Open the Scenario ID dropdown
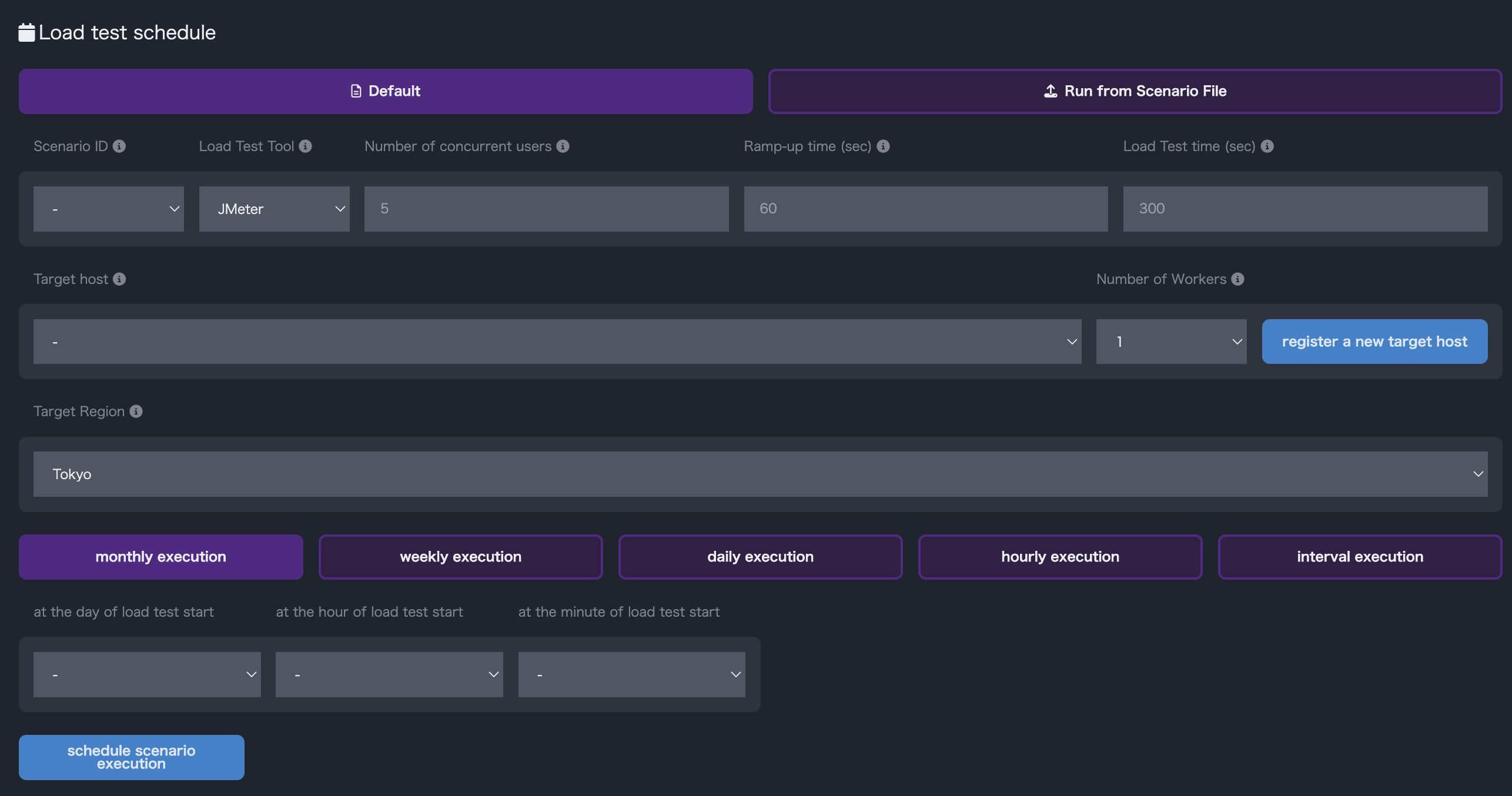 coord(109,209)
